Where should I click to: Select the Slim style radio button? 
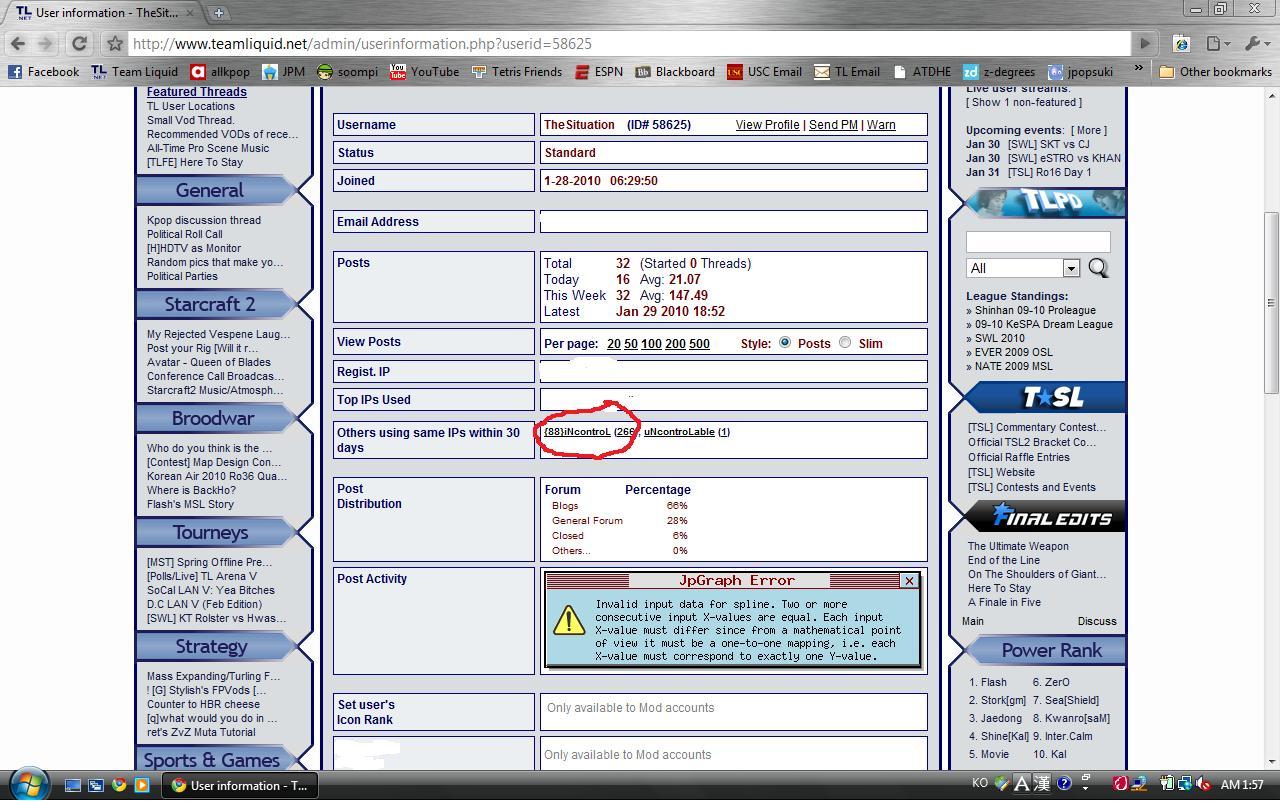[x=845, y=343]
